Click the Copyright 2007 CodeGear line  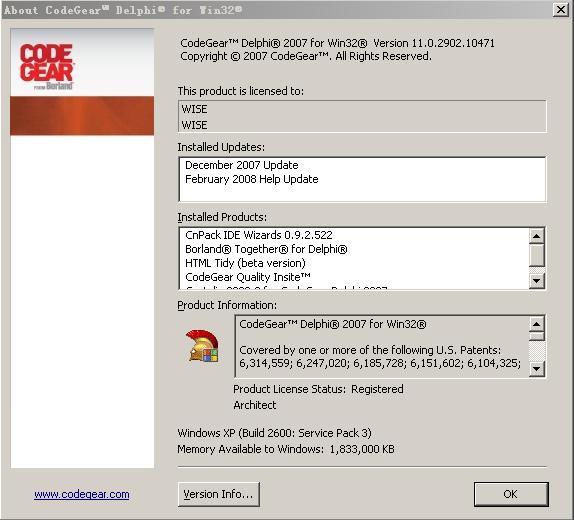coord(306,56)
